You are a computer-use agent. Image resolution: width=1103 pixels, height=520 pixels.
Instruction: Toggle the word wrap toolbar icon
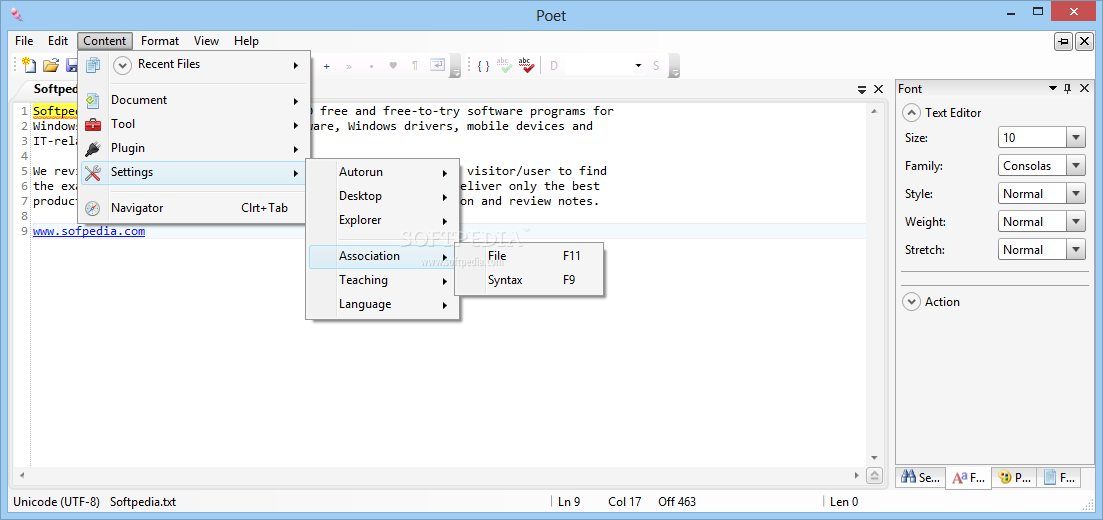438,65
